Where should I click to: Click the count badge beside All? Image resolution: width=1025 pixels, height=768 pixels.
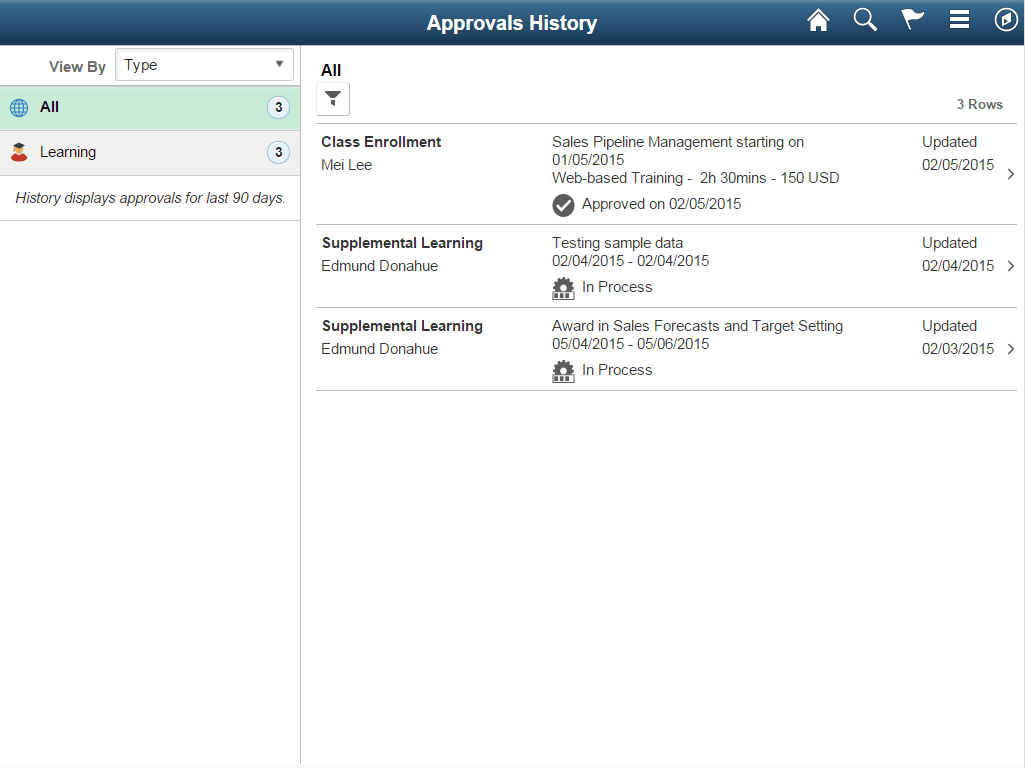[x=278, y=107]
